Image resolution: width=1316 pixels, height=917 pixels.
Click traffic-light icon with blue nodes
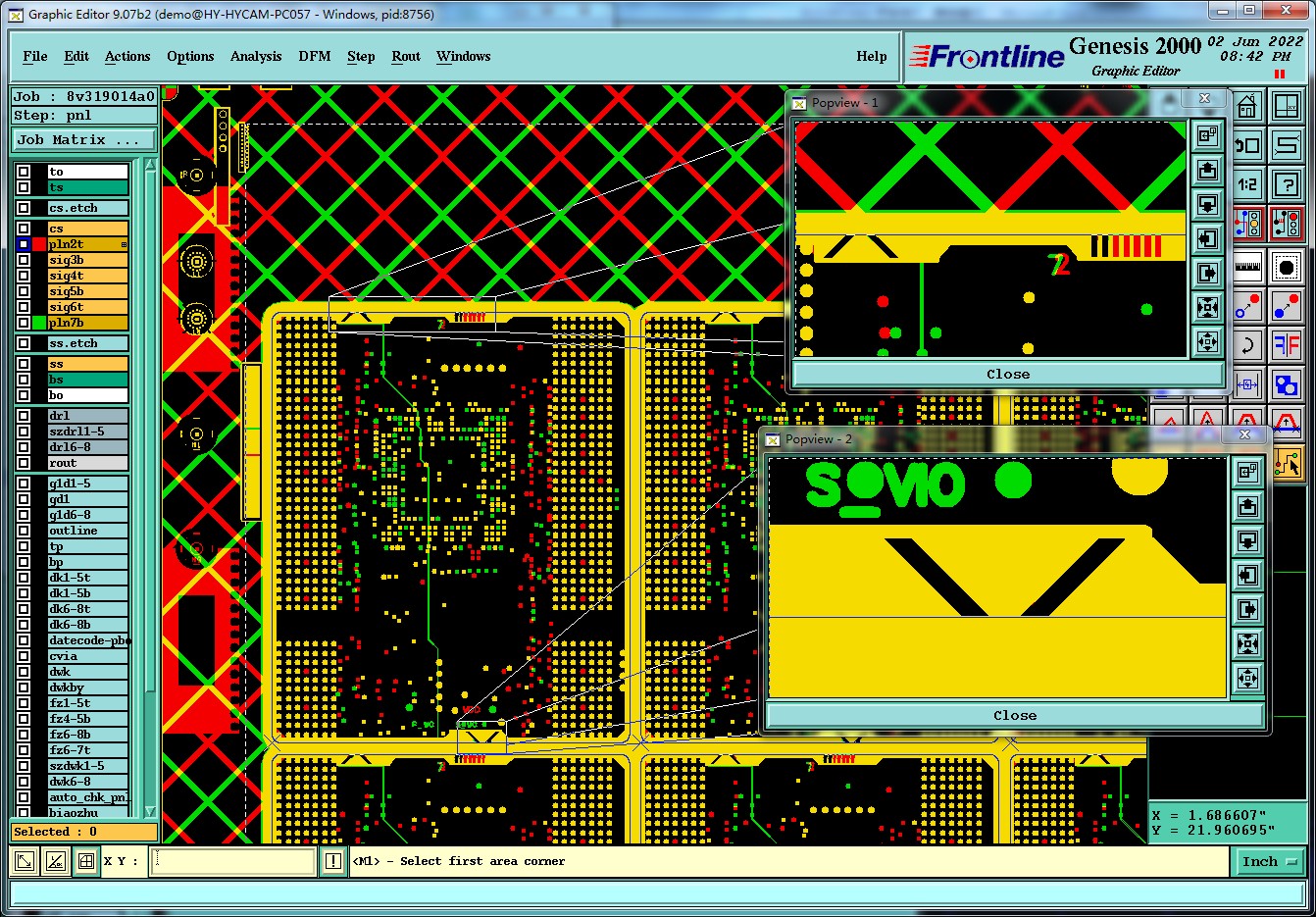(1247, 224)
